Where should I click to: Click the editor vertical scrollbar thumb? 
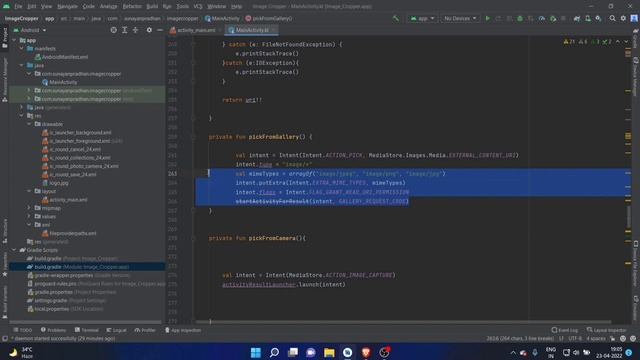[628, 216]
